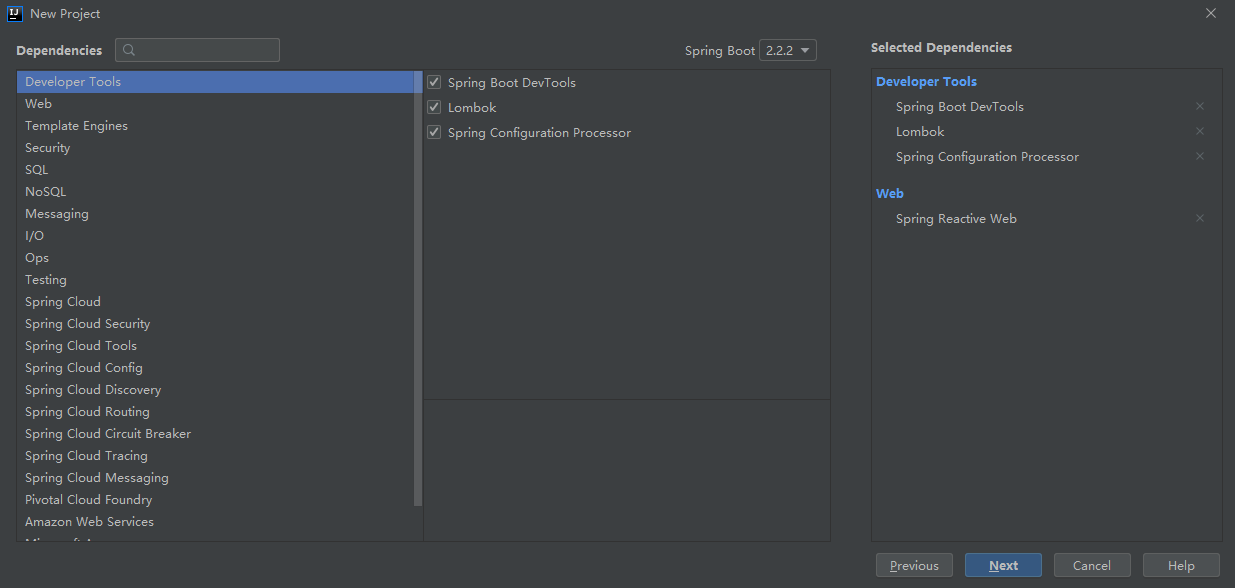Remove Spring Reactive Web via X icon

[x=1199, y=219]
